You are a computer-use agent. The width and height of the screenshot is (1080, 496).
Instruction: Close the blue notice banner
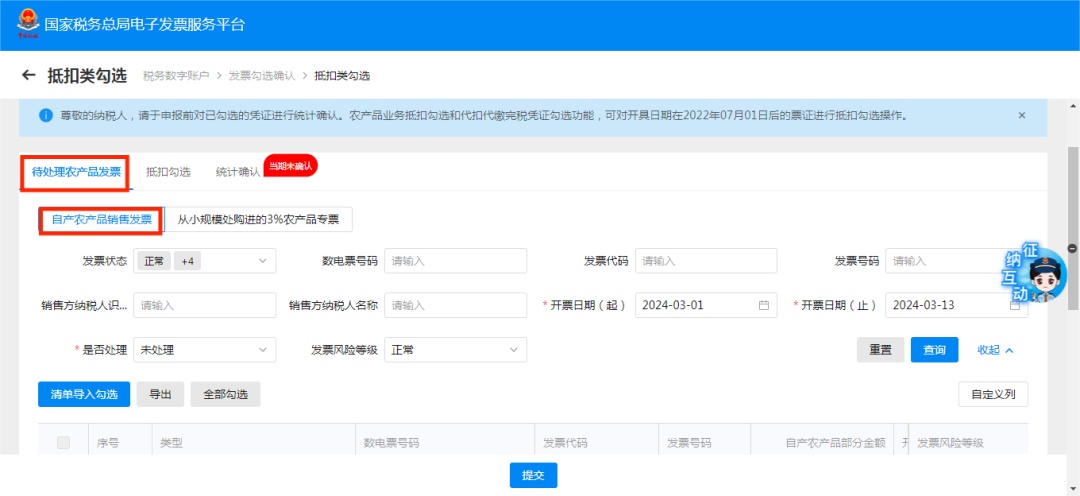pyautogui.click(x=1021, y=116)
